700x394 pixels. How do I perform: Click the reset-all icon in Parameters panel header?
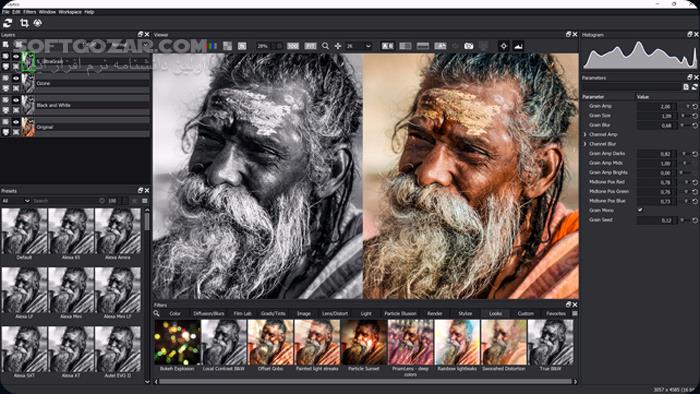(695, 87)
